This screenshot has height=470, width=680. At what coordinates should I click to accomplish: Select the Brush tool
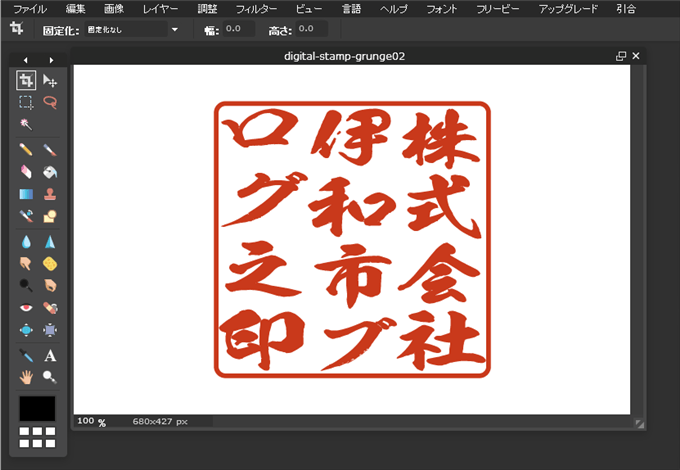[50, 150]
